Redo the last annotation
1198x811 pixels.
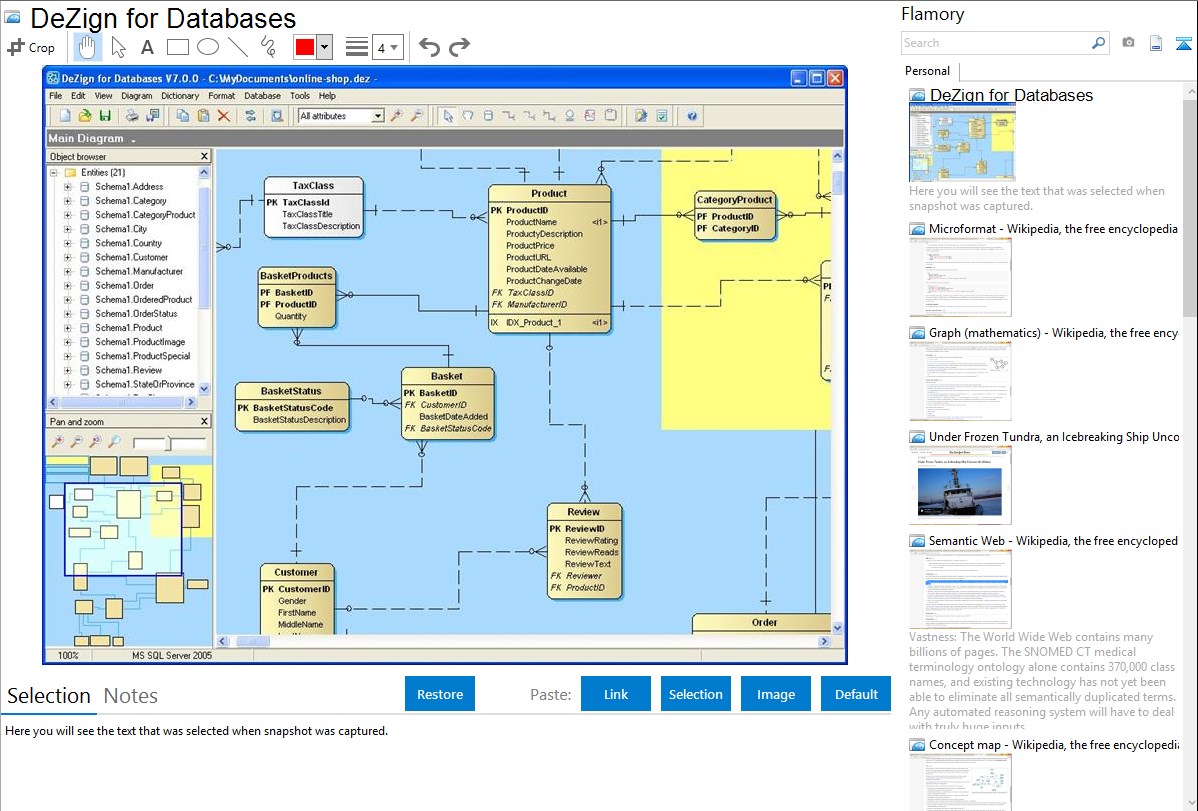(459, 47)
